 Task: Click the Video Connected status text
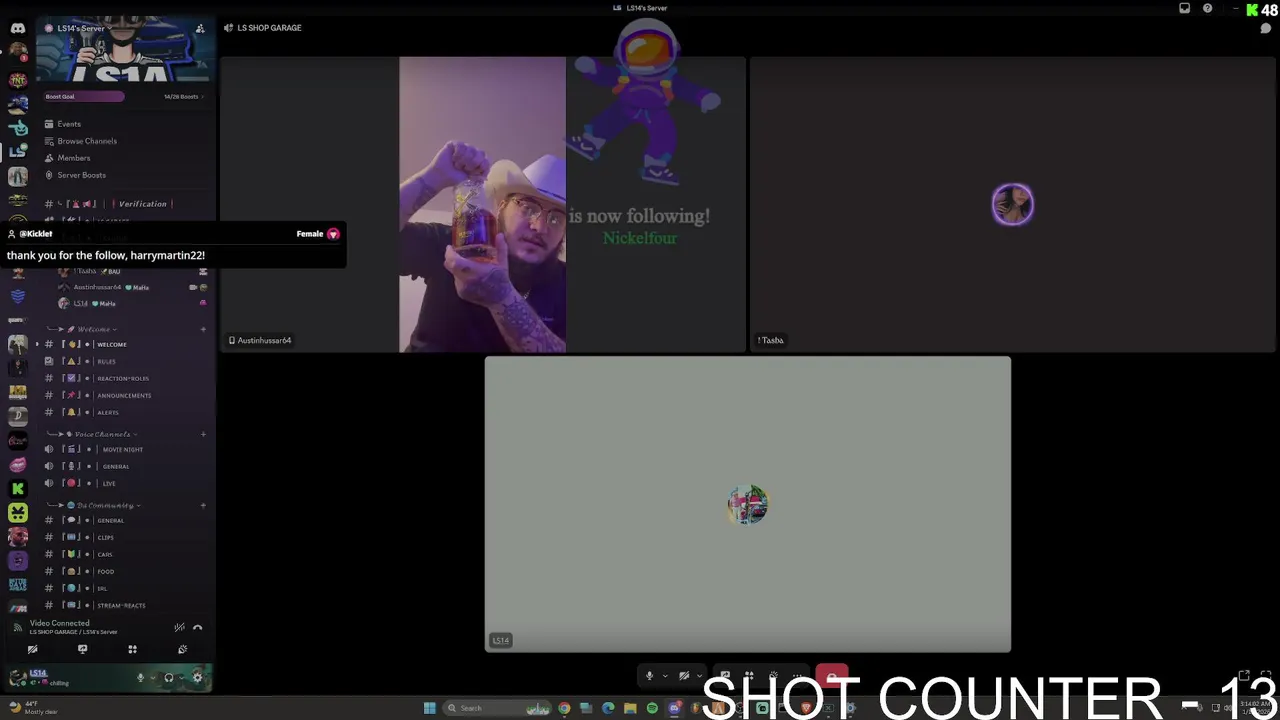59,623
